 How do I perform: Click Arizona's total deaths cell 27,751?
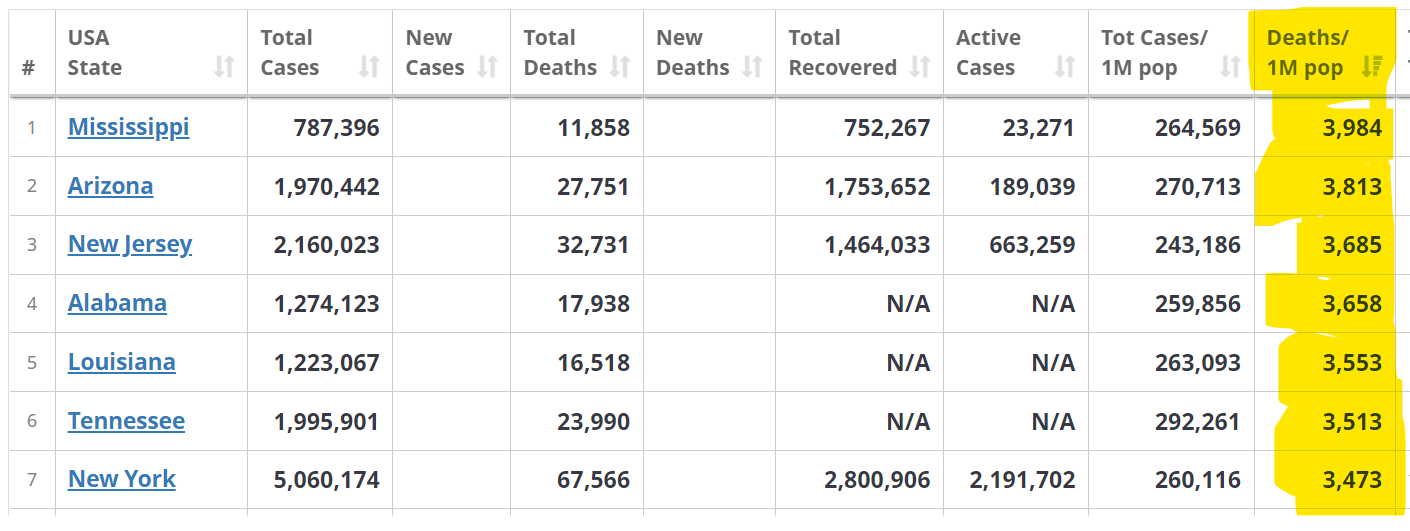(593, 187)
